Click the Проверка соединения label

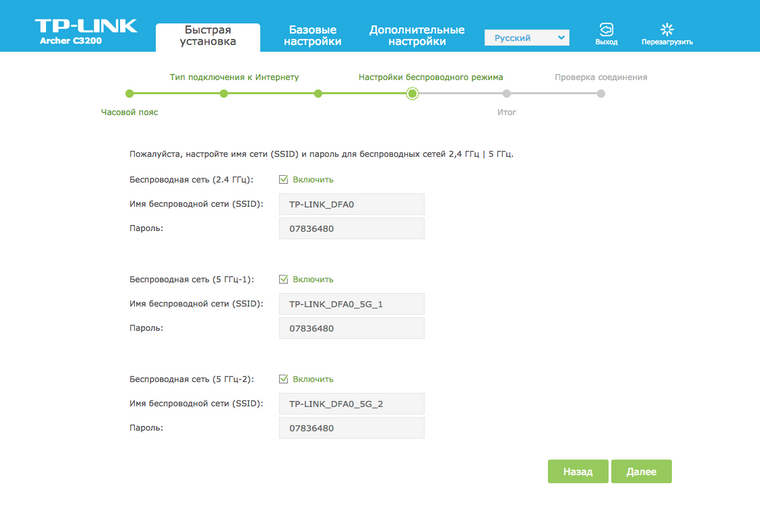click(601, 77)
